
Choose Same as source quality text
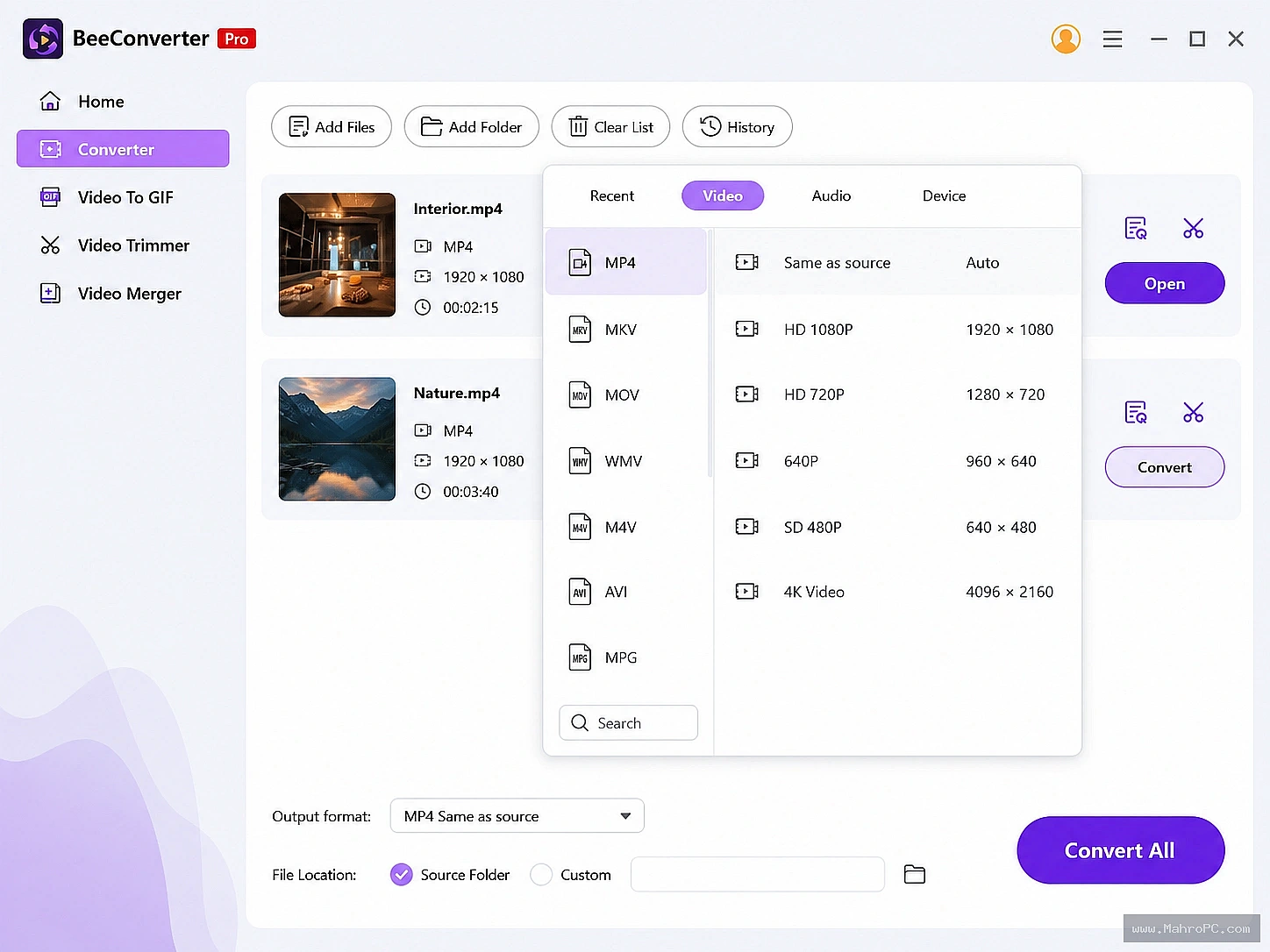pyautogui.click(x=837, y=263)
